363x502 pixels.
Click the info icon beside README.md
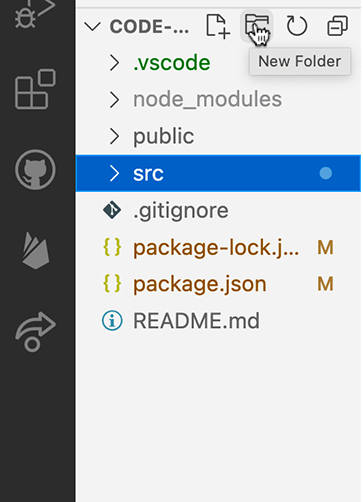(112, 321)
